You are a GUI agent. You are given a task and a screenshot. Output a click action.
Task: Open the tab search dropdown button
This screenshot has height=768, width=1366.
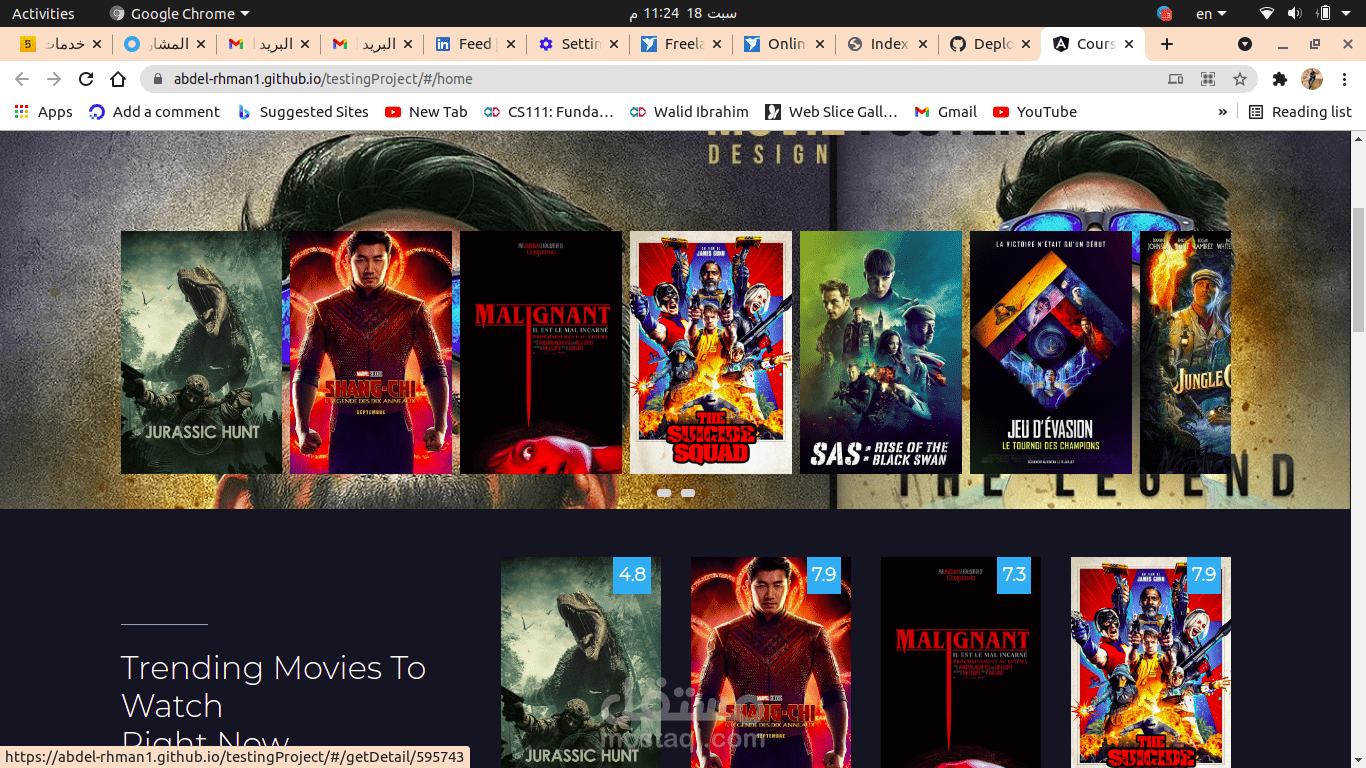(x=1245, y=44)
